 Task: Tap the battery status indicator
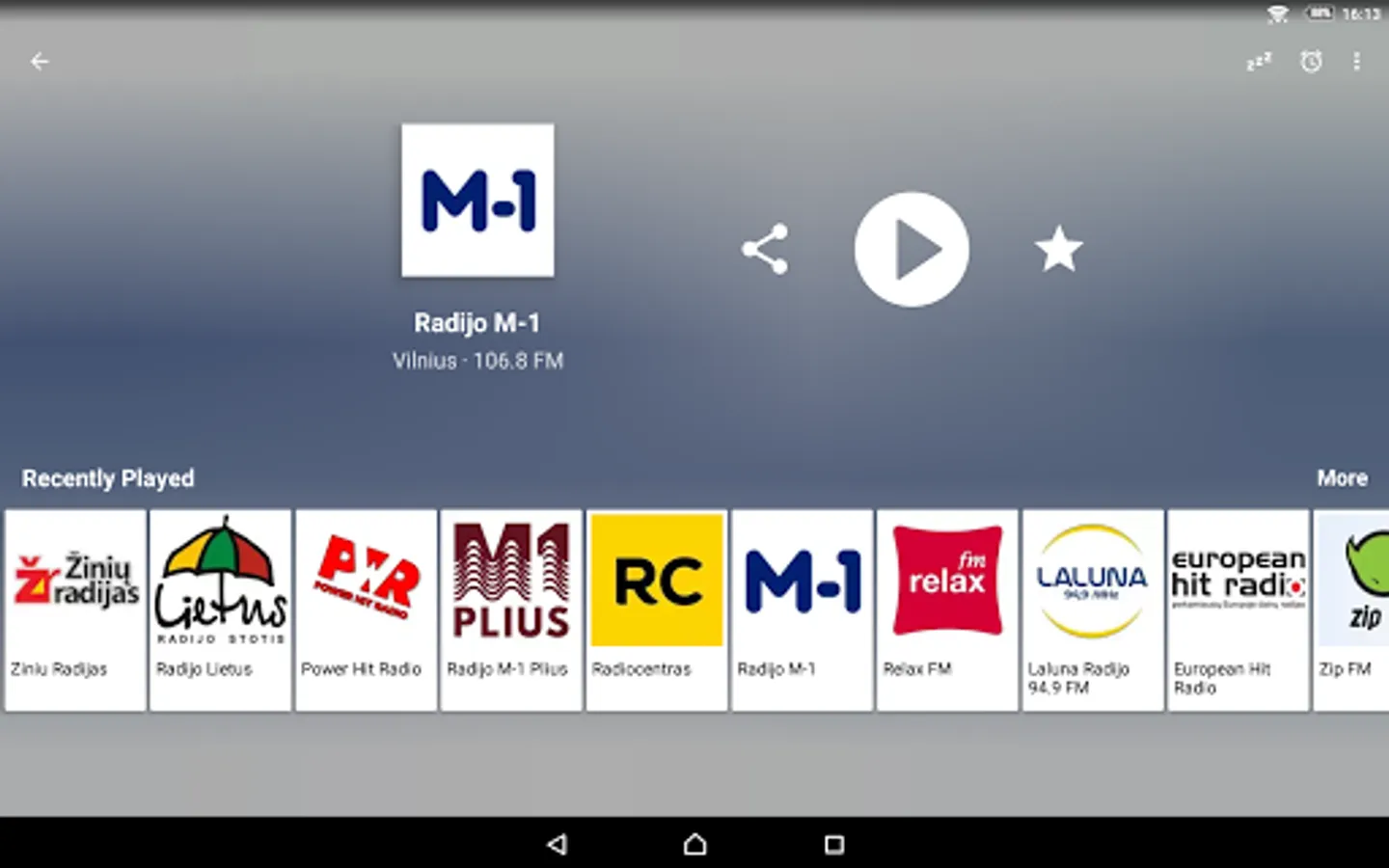coord(1319,14)
